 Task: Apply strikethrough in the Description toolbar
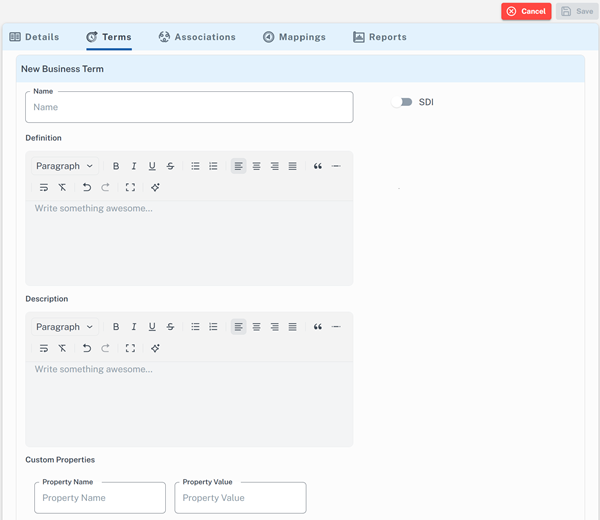pyautogui.click(x=170, y=327)
